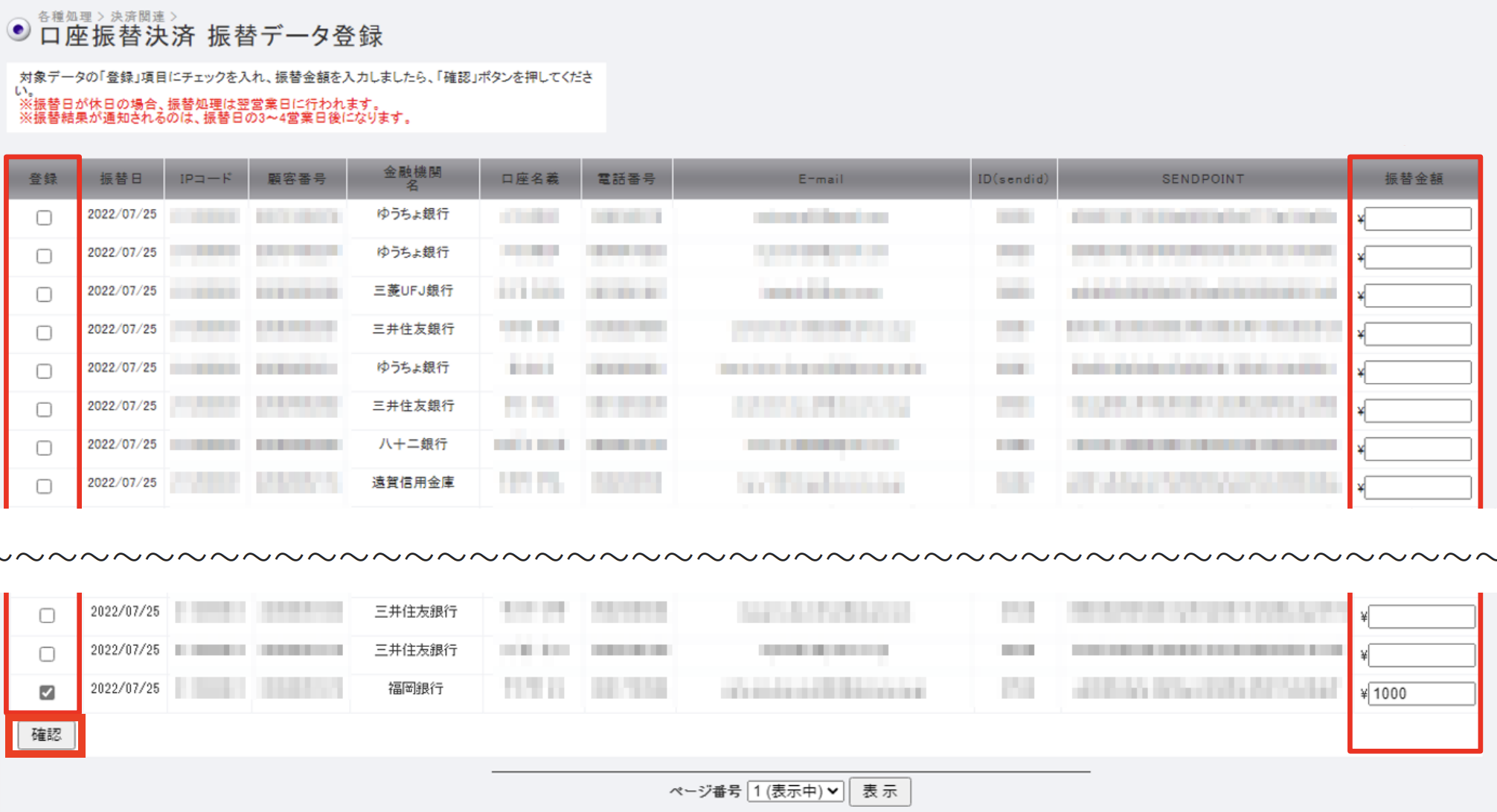
Task: Click the 2022/07/25 date in 八十二銀行 row
Action: (x=122, y=444)
